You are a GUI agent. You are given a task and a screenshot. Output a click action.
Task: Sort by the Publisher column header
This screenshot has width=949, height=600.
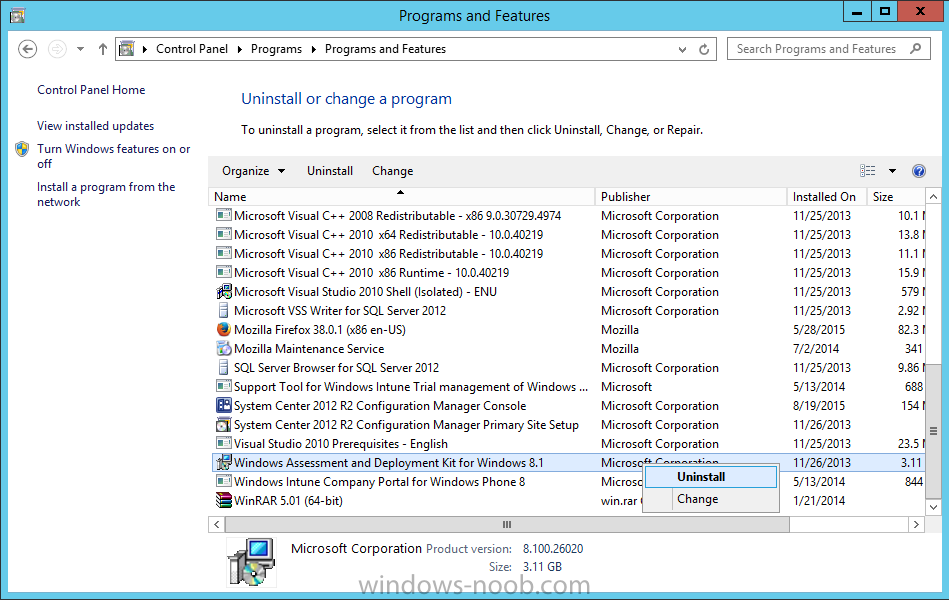tap(691, 197)
